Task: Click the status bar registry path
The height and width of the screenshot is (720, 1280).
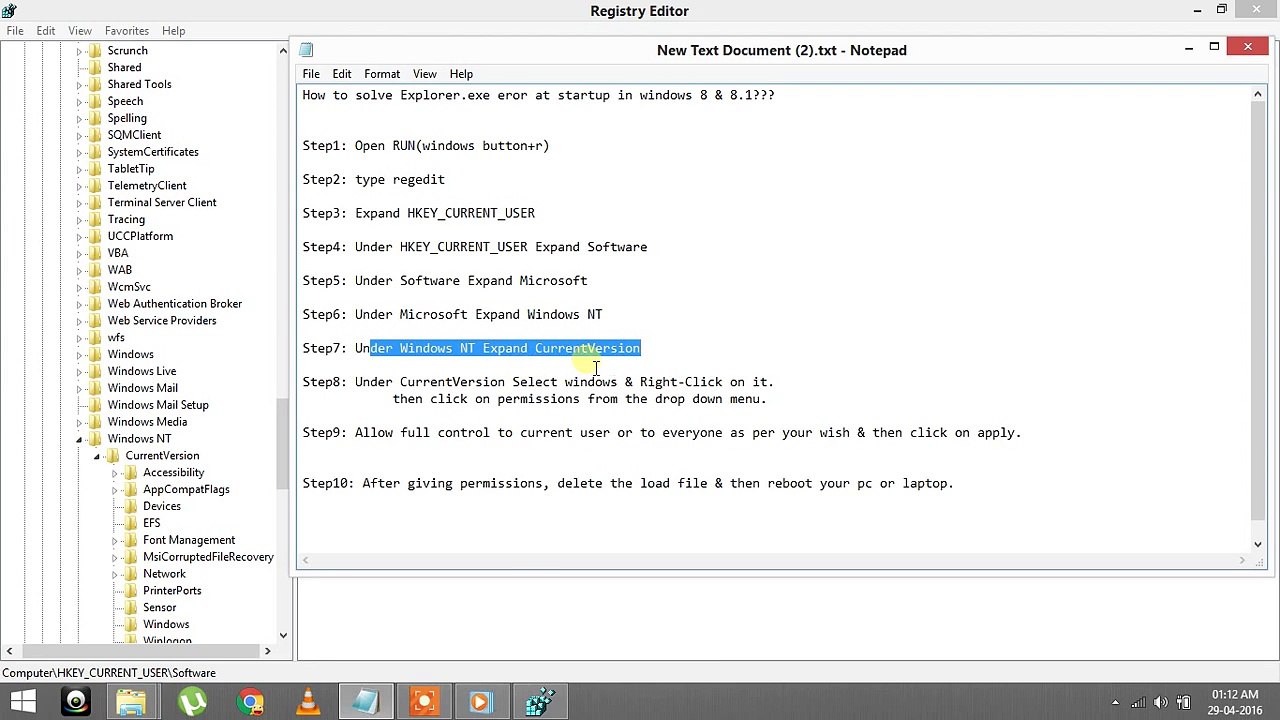Action: pyautogui.click(x=109, y=673)
